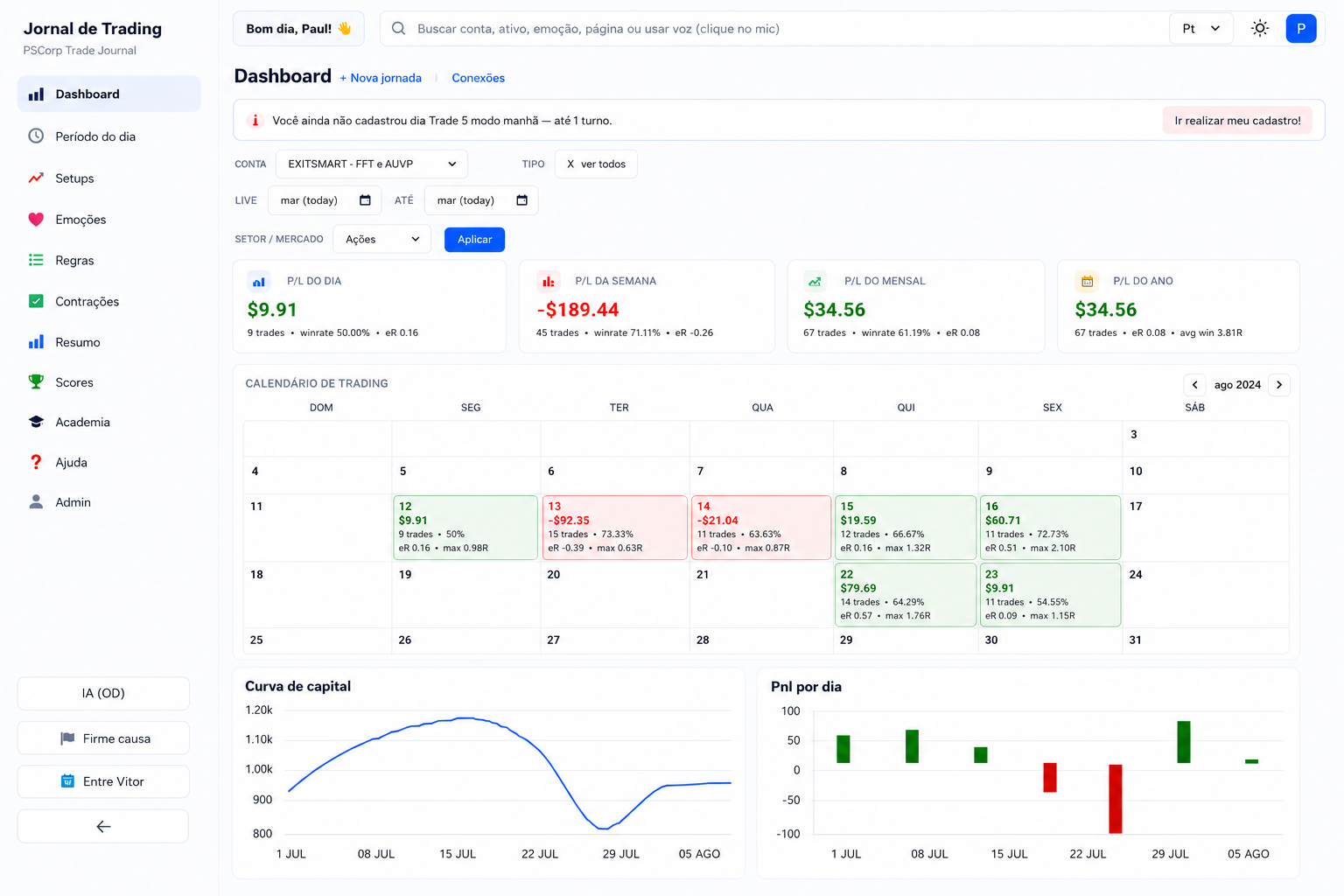
Task: Click the -$189.44 weekly P/L value
Action: coord(577,310)
